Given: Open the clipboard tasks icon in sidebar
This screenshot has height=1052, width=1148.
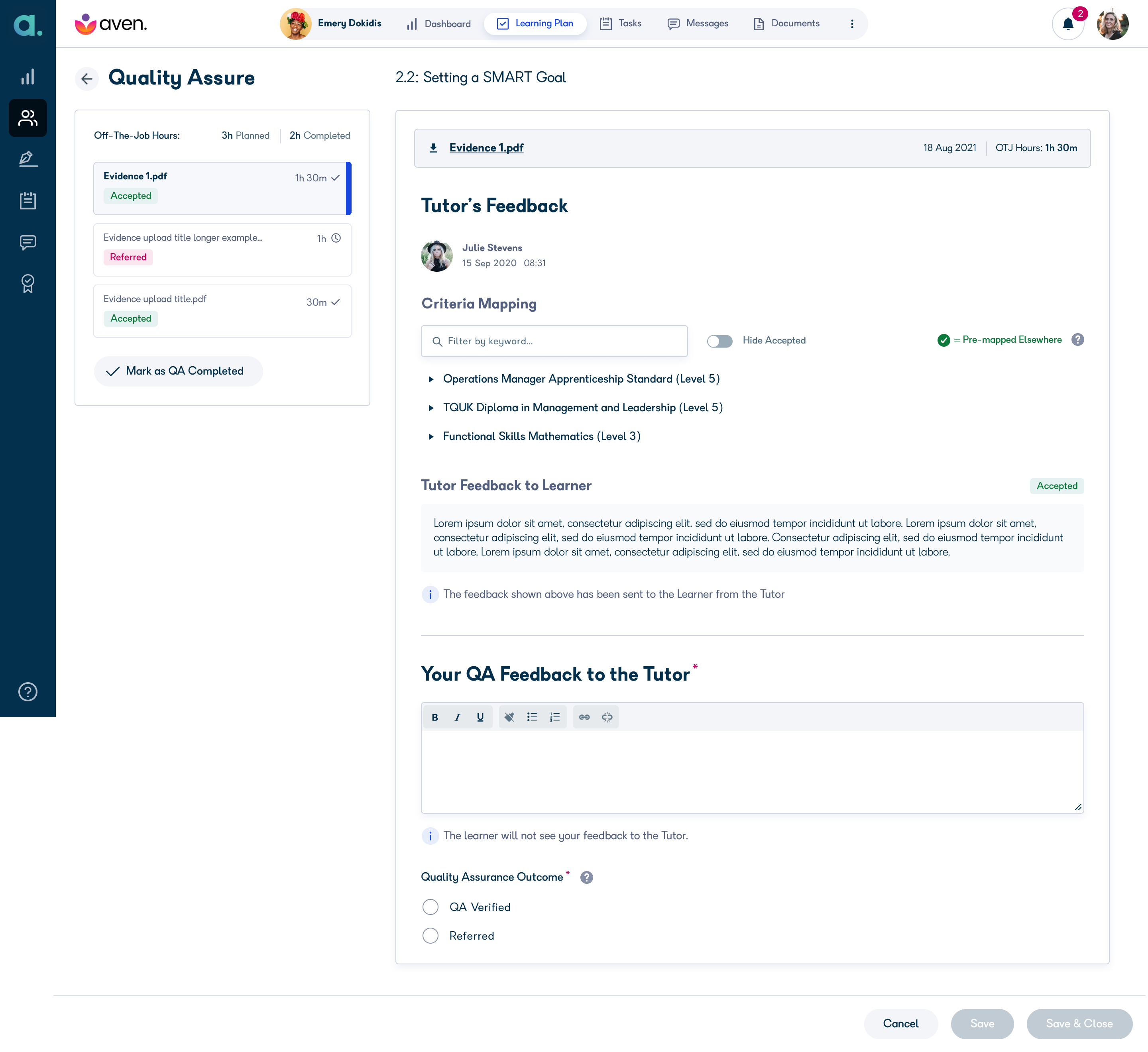Looking at the screenshot, I should click(x=28, y=200).
